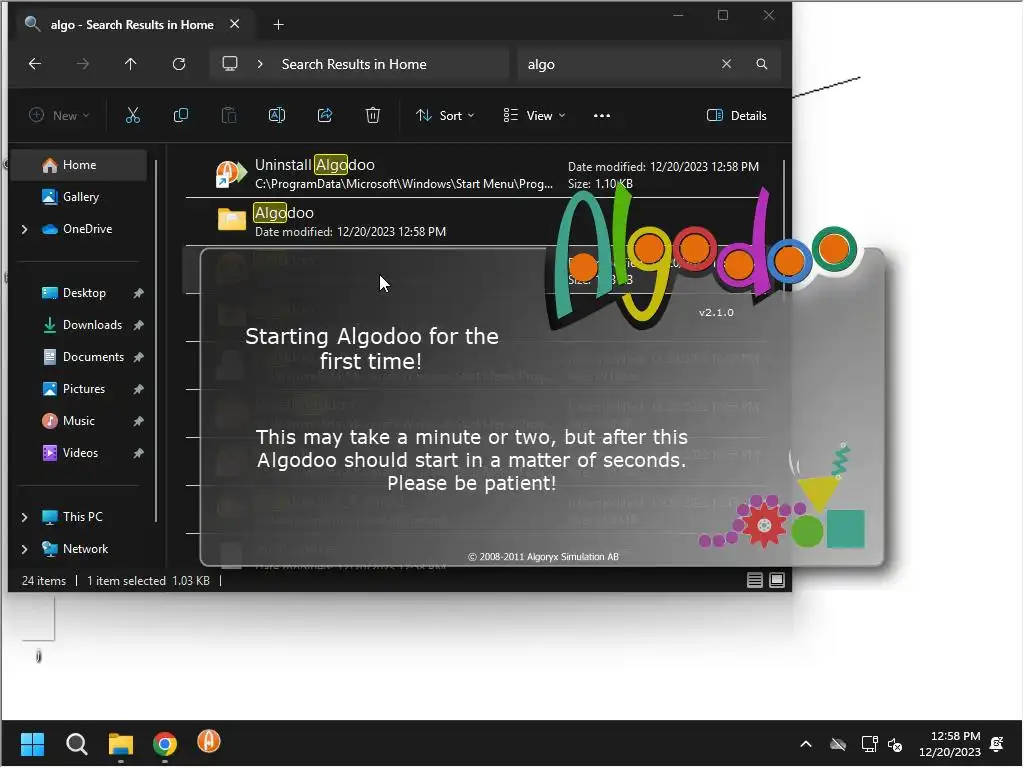Open Google Chrome from taskbar
This screenshot has width=1024, height=768.
[165, 744]
